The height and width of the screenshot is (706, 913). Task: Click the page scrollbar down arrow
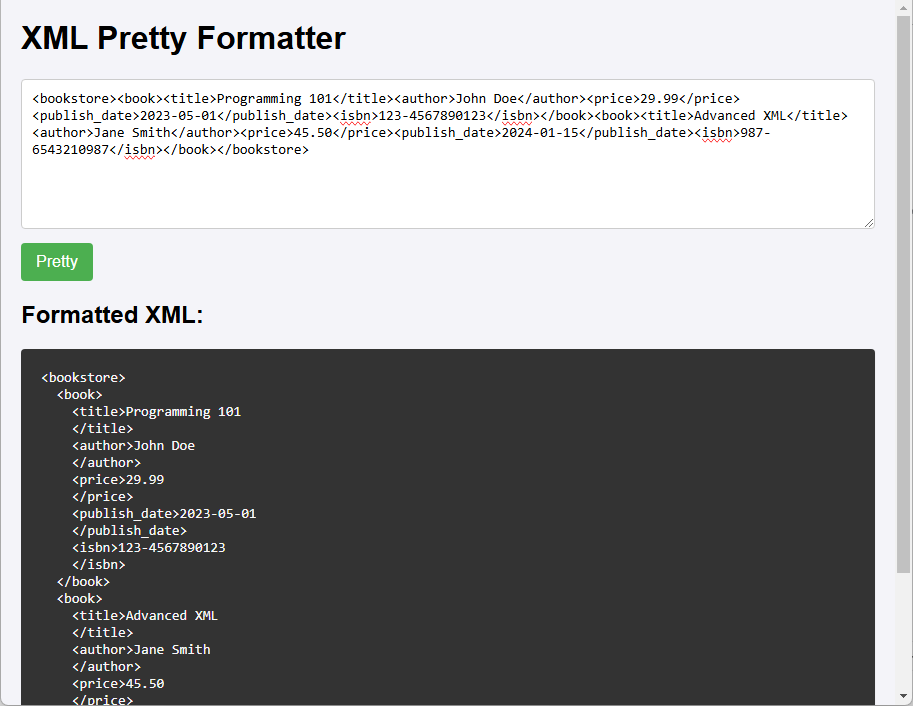[904, 696]
